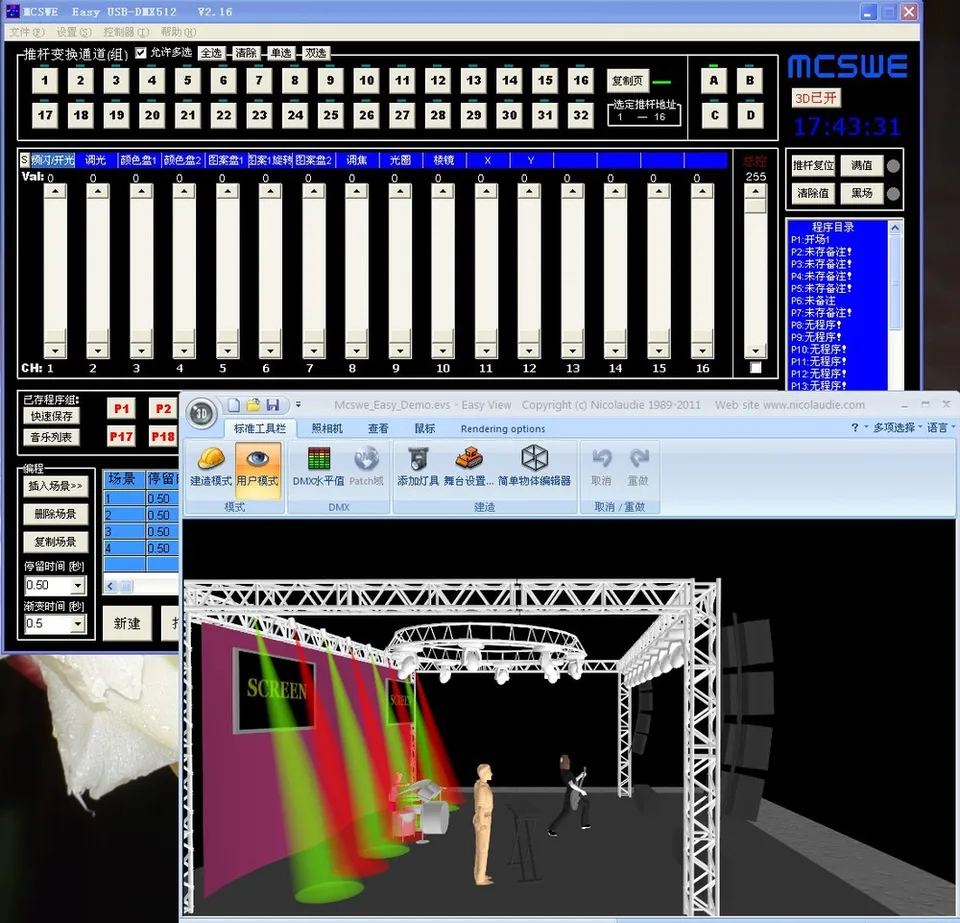
Task: Toggle the 3D enabled red button
Action: click(x=816, y=98)
